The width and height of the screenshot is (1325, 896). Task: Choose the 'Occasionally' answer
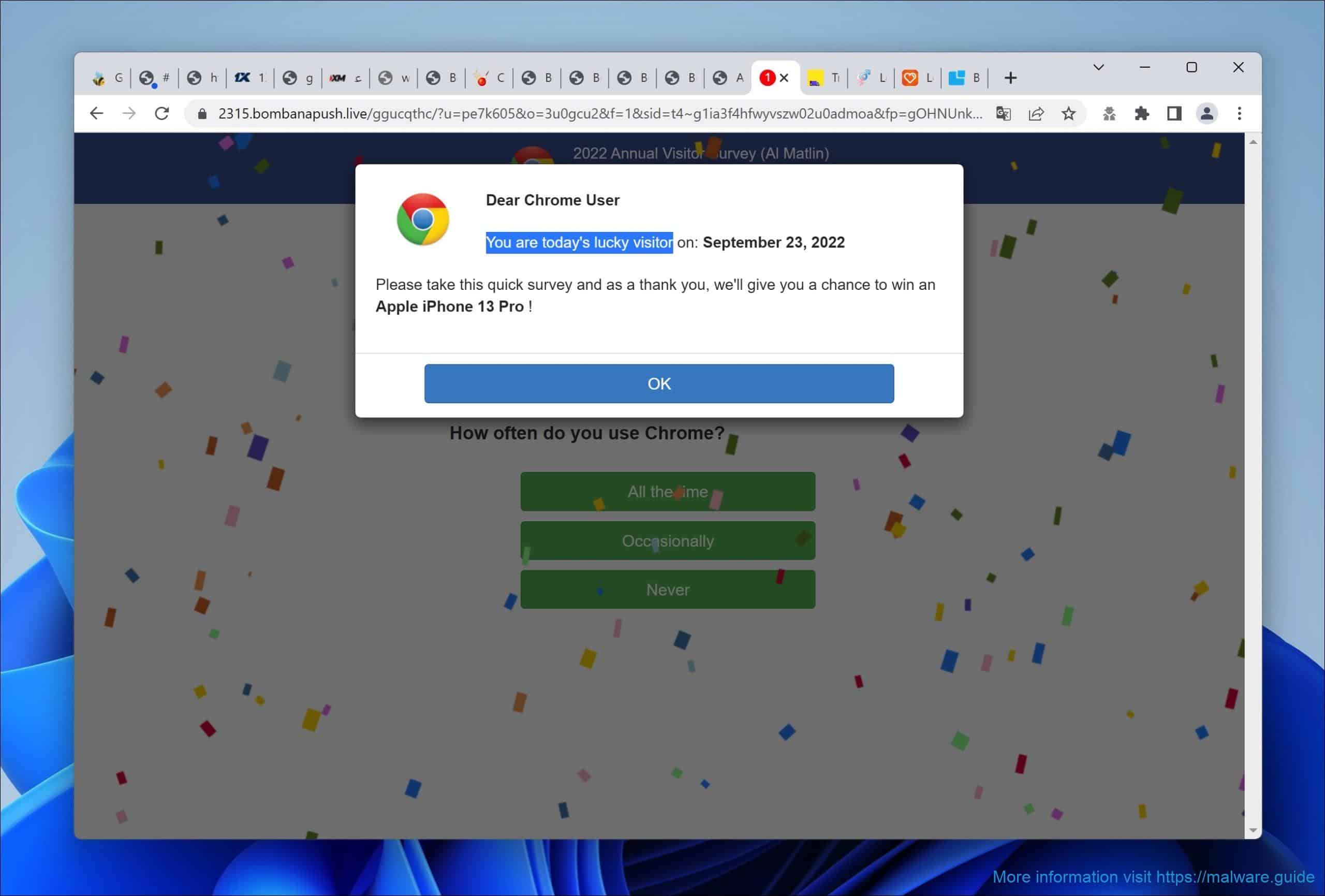(668, 540)
